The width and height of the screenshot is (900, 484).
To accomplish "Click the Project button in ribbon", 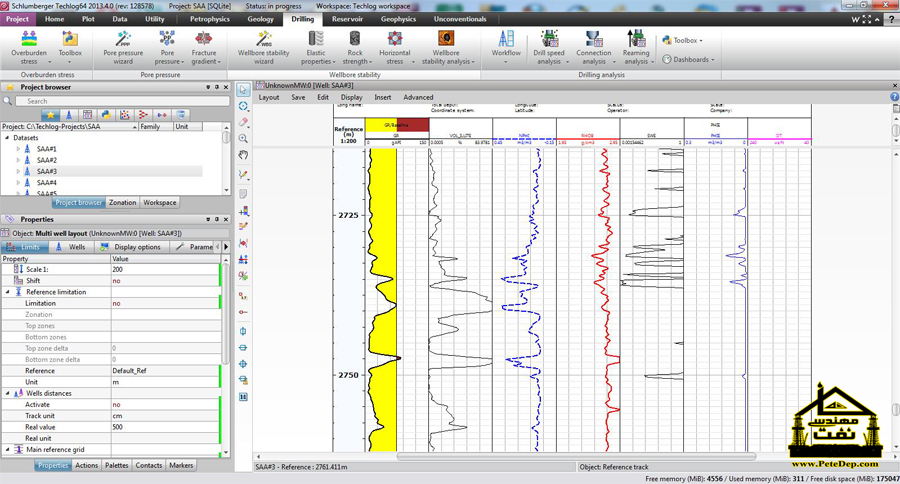I will coord(18,19).
